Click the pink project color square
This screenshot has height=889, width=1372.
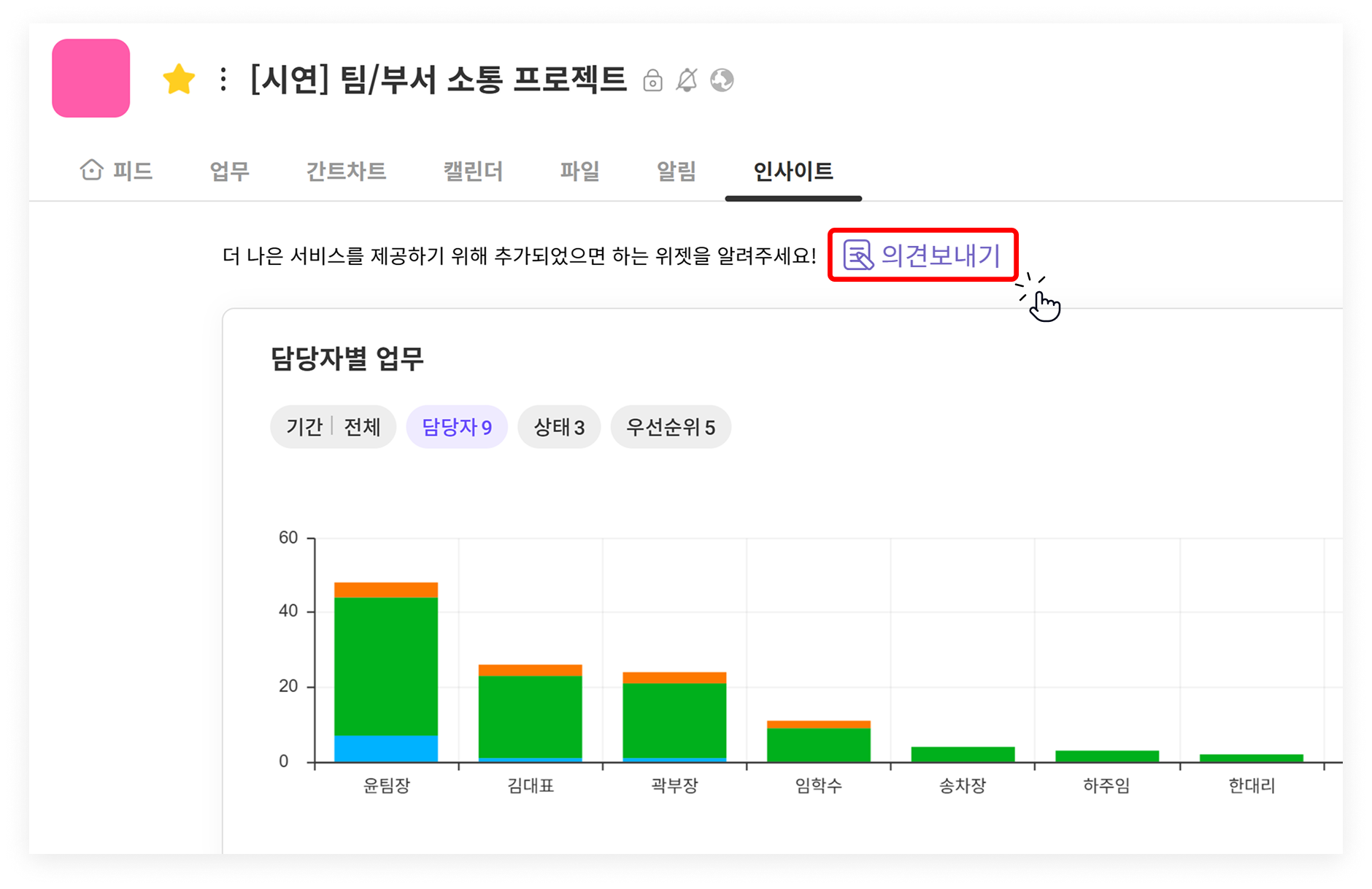click(91, 79)
